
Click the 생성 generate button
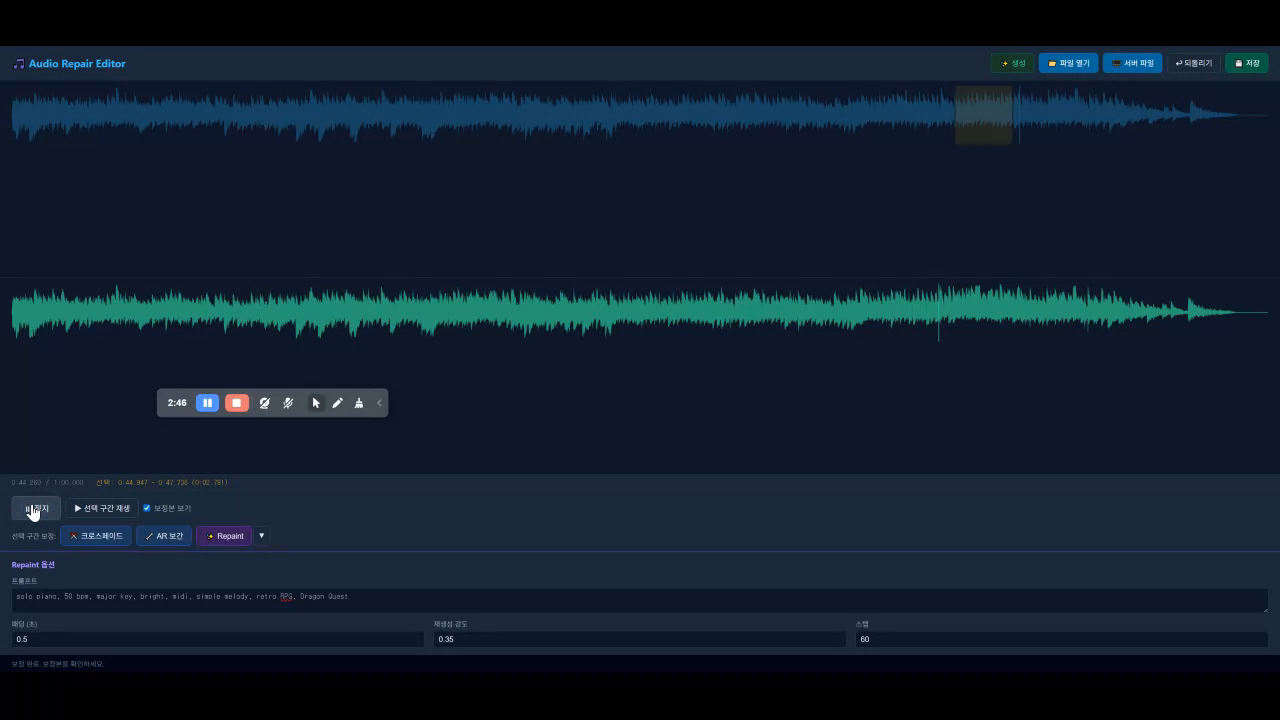[1013, 63]
